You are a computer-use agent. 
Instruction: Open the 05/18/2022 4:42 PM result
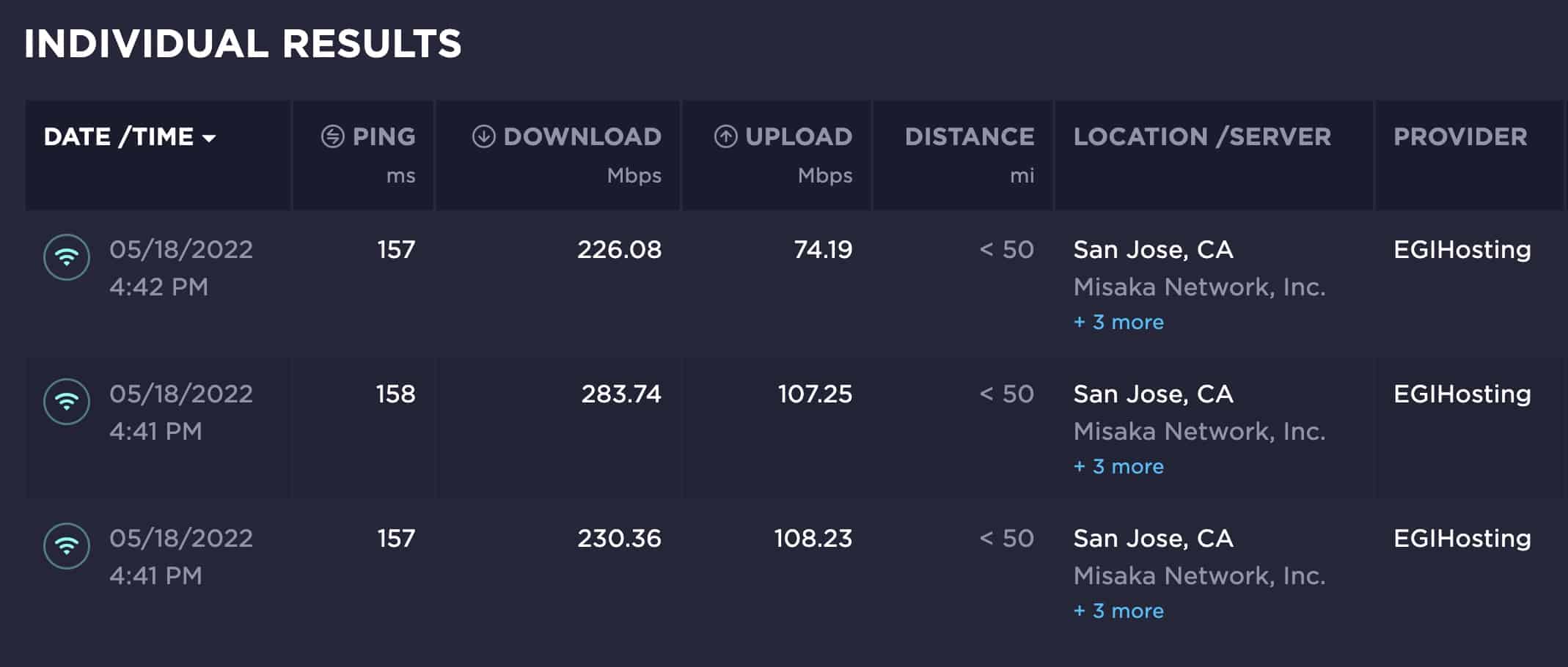pyautogui.click(x=180, y=268)
